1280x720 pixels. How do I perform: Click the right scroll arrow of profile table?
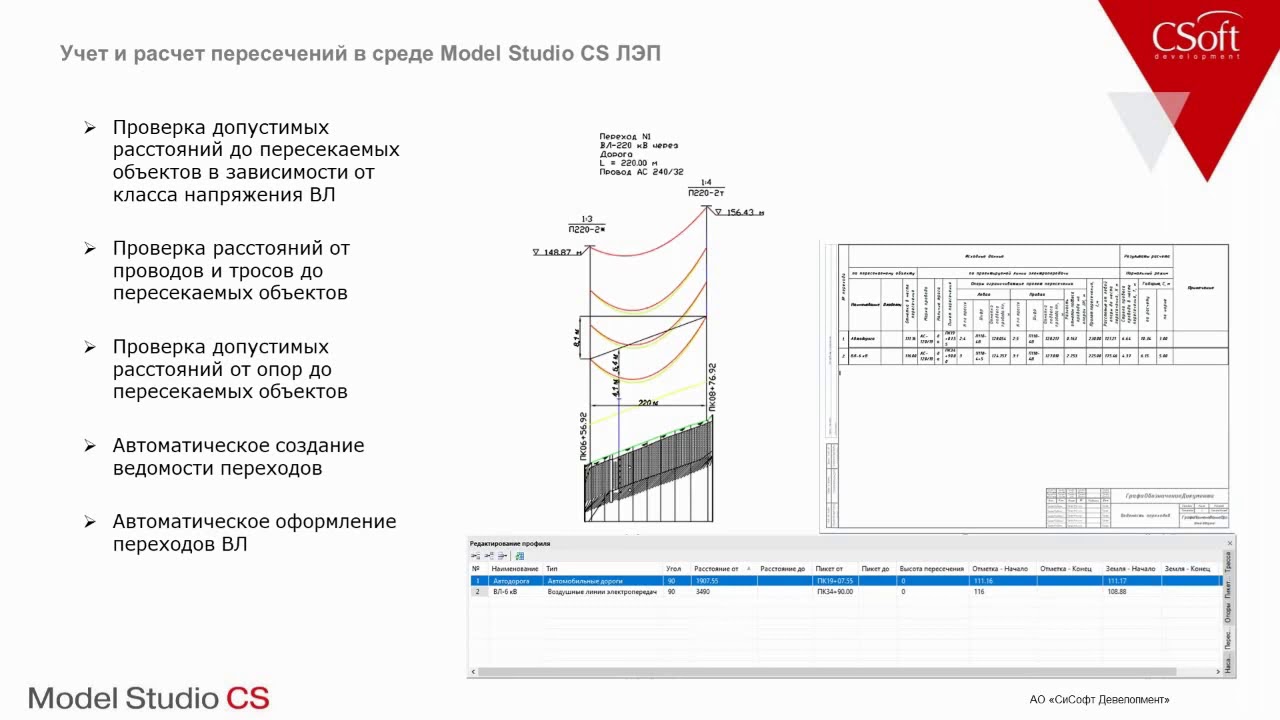point(1218,672)
